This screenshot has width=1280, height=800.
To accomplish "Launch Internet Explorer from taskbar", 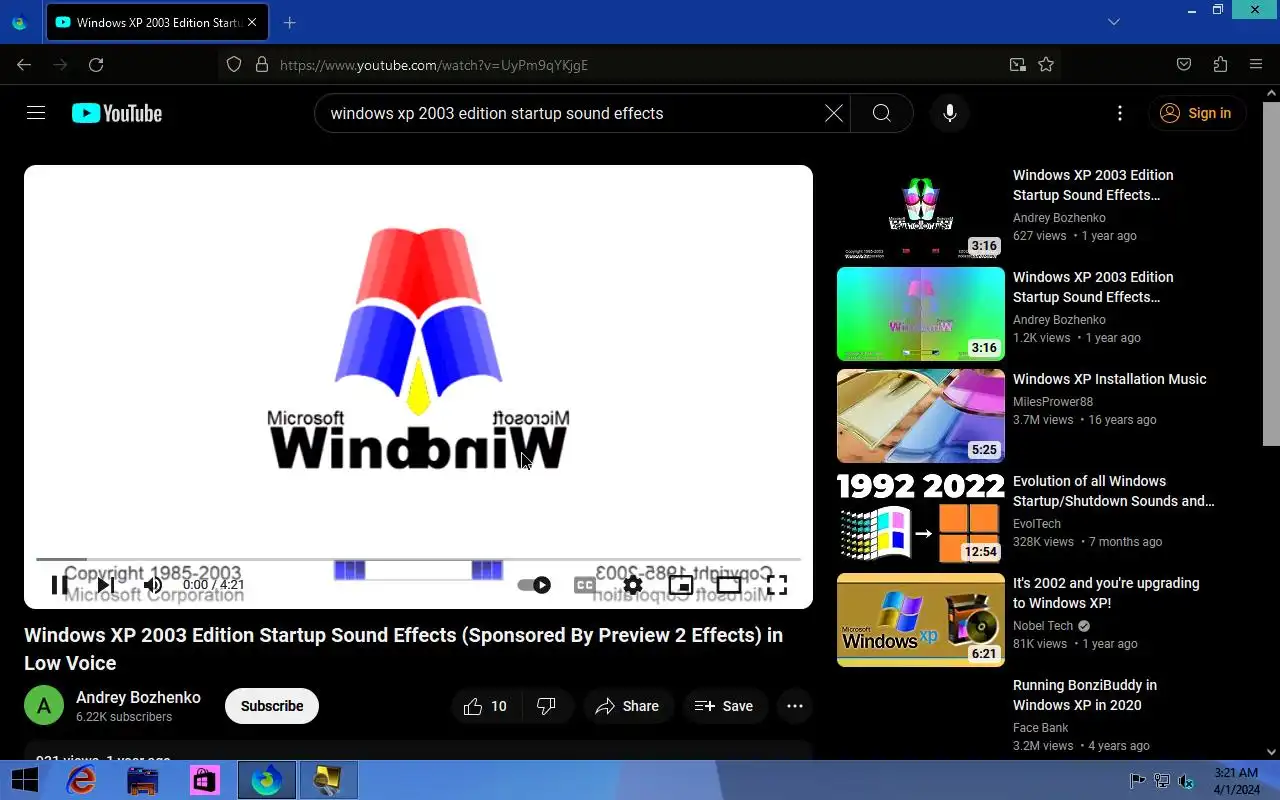I will click(x=81, y=780).
